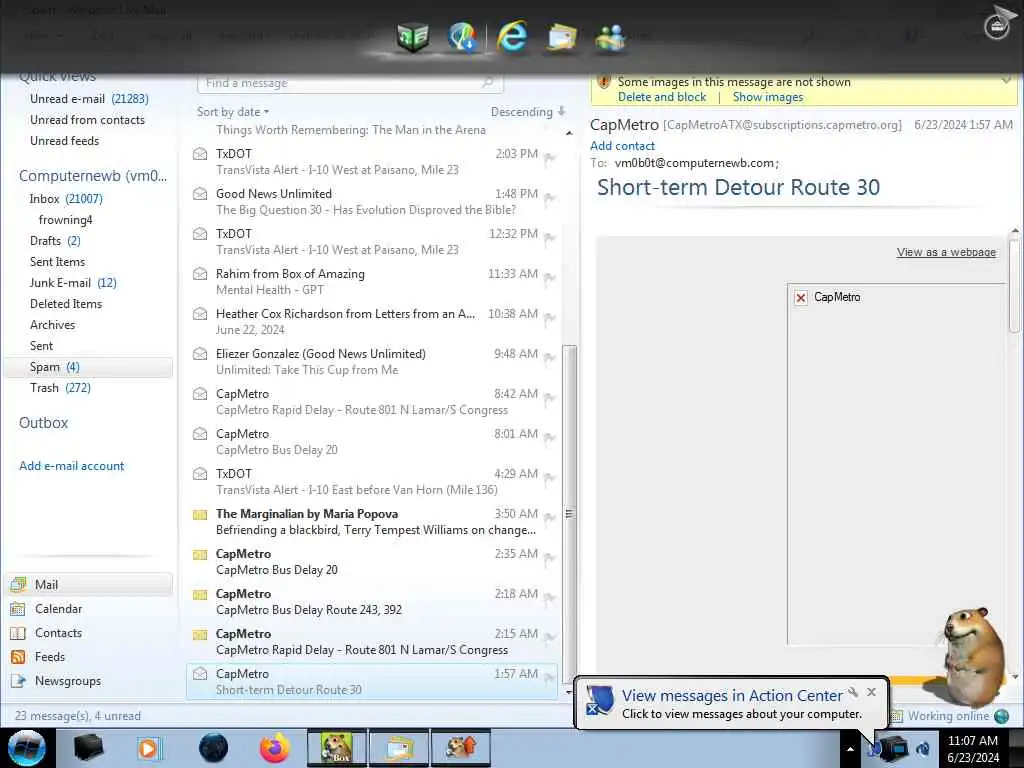Open the Contacts shortcut
Viewport: 1024px width, 768px height.
tap(58, 633)
